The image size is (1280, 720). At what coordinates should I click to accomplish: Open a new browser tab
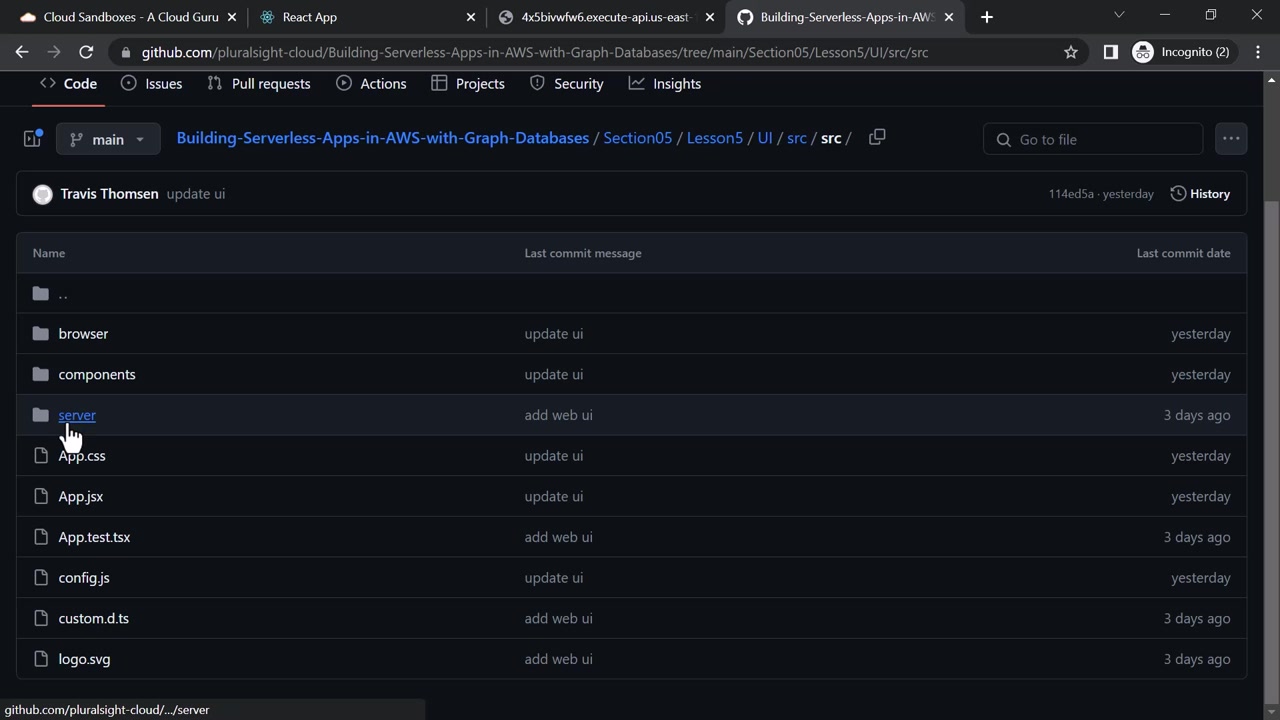pyautogui.click(x=987, y=17)
